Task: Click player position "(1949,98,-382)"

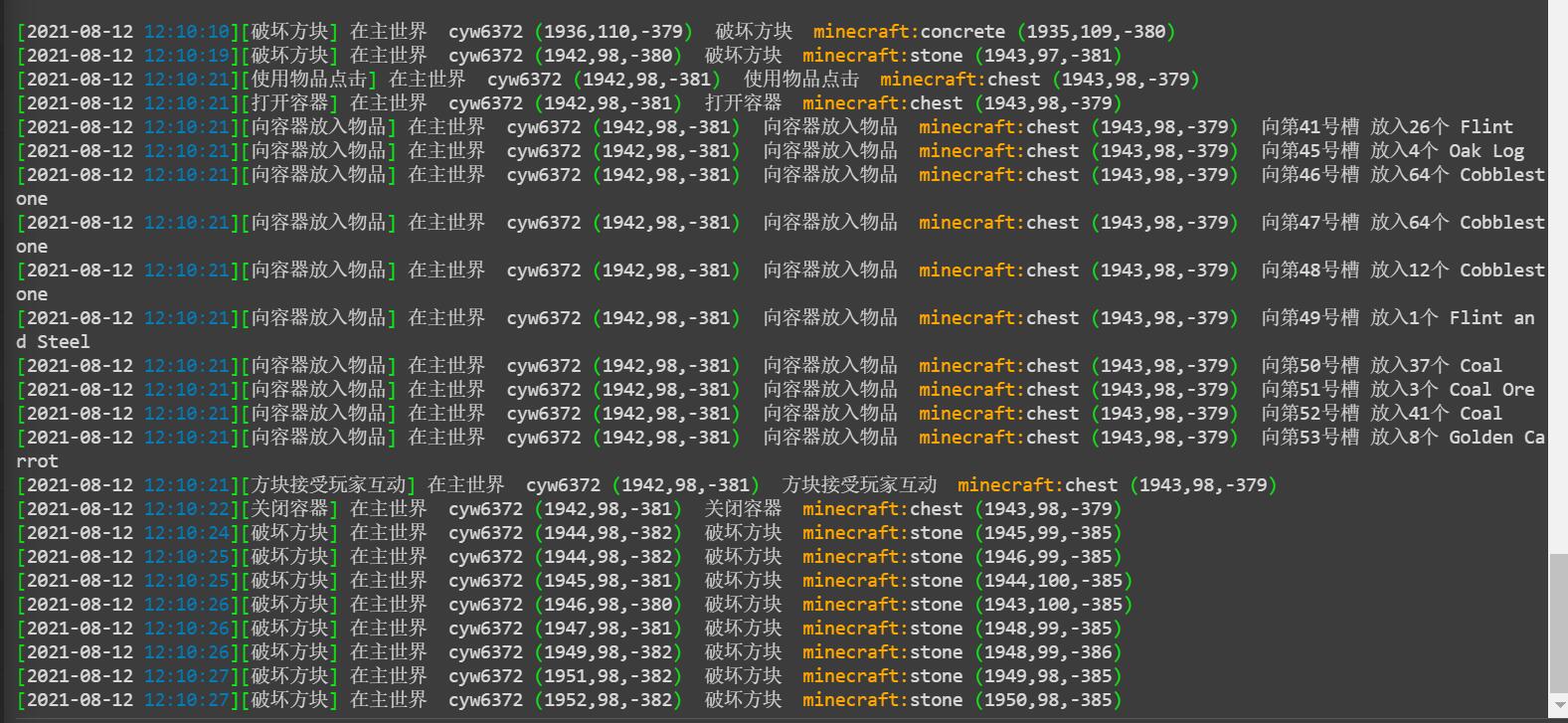Action: point(609,652)
